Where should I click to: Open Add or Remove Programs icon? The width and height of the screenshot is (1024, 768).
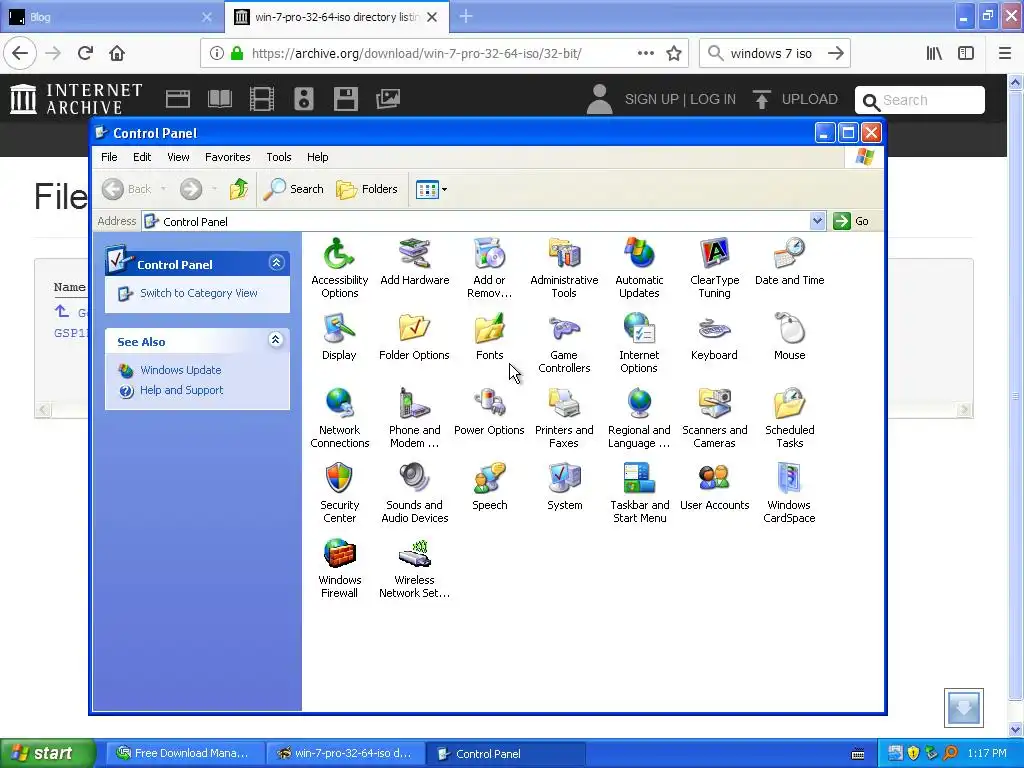pyautogui.click(x=489, y=268)
